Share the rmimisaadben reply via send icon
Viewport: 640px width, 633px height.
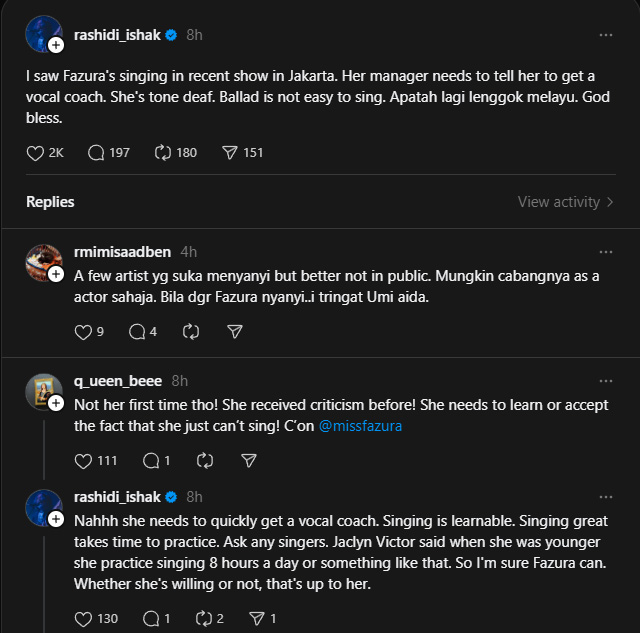pyautogui.click(x=235, y=332)
